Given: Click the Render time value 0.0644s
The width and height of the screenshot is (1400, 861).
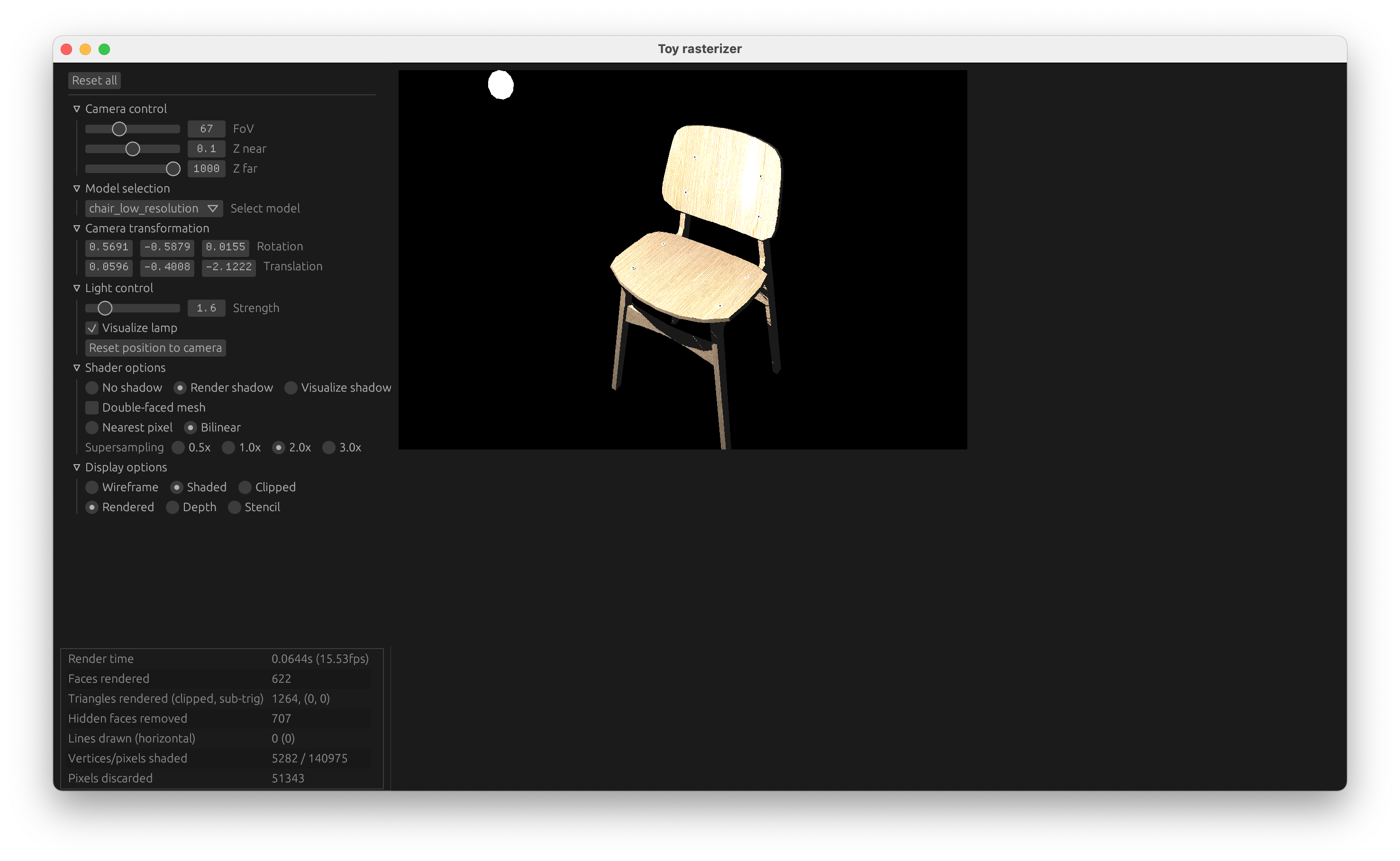Looking at the screenshot, I should click(x=320, y=659).
